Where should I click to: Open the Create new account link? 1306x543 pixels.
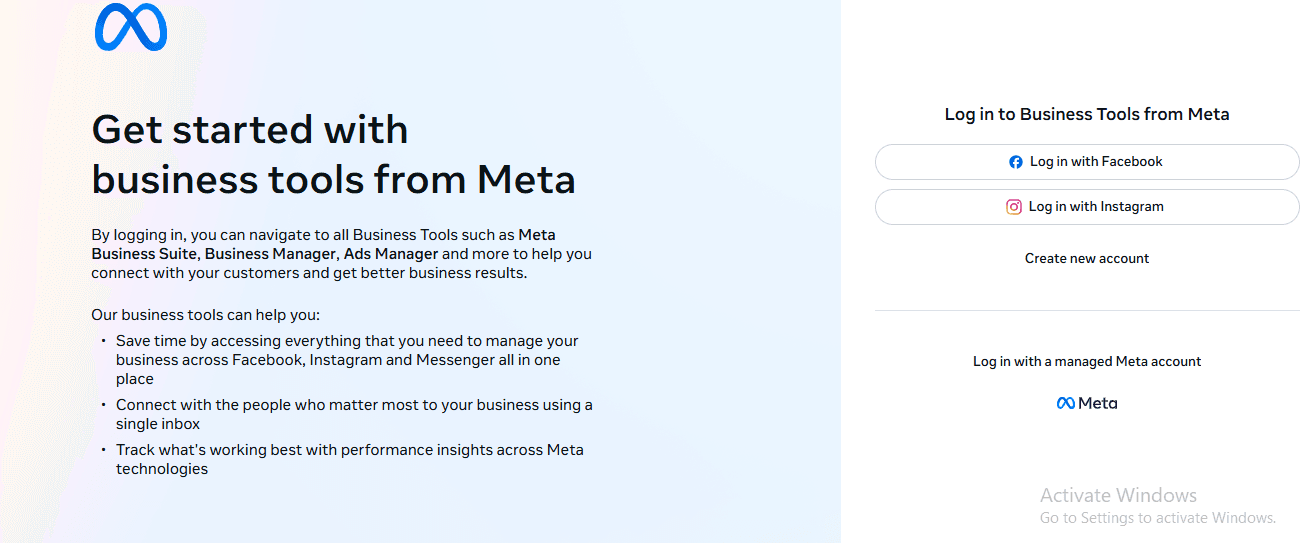(1087, 258)
